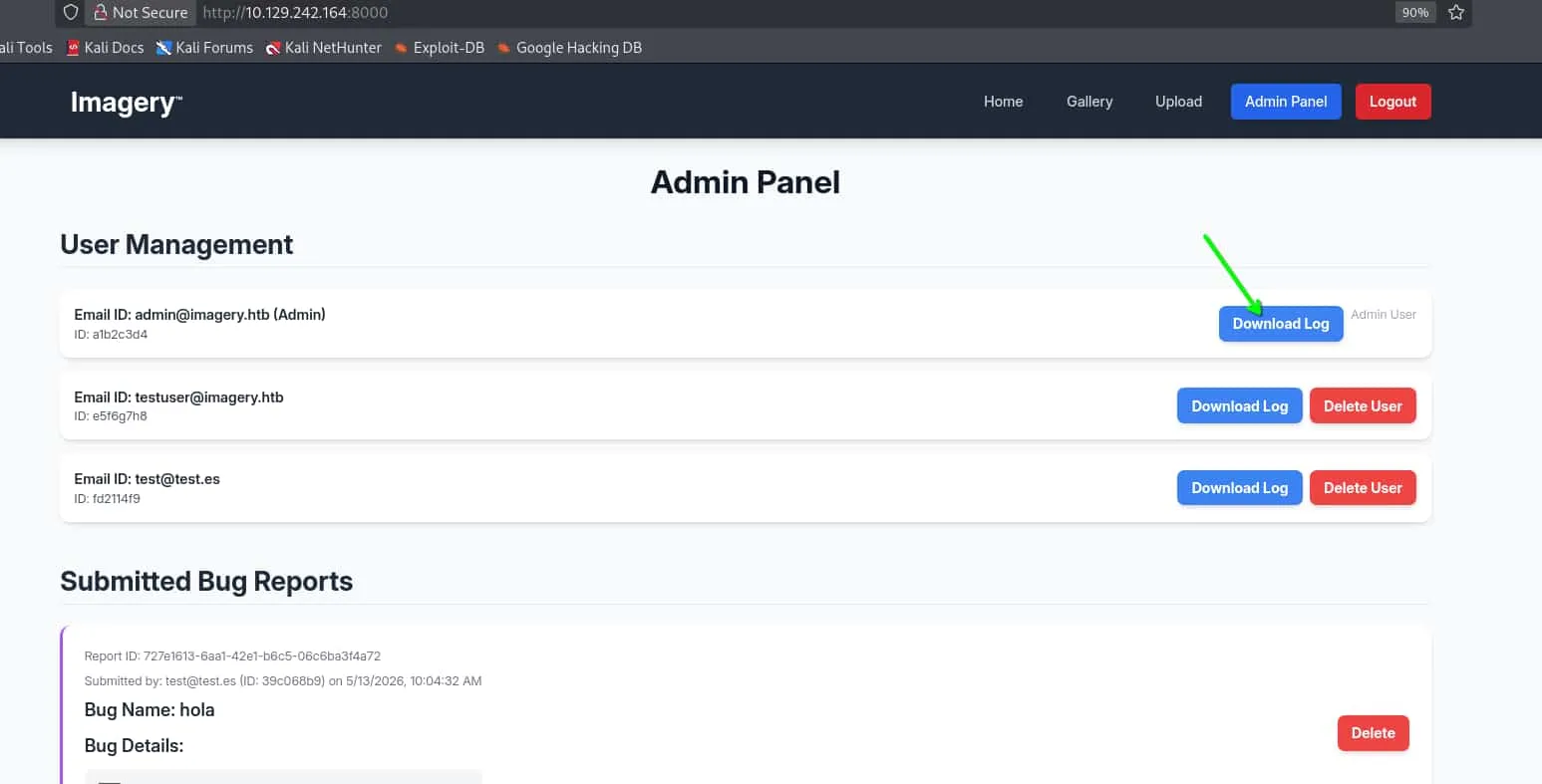Click the ID e5f6g7h8 text
Viewport: 1542px width, 784px height.
click(x=111, y=416)
